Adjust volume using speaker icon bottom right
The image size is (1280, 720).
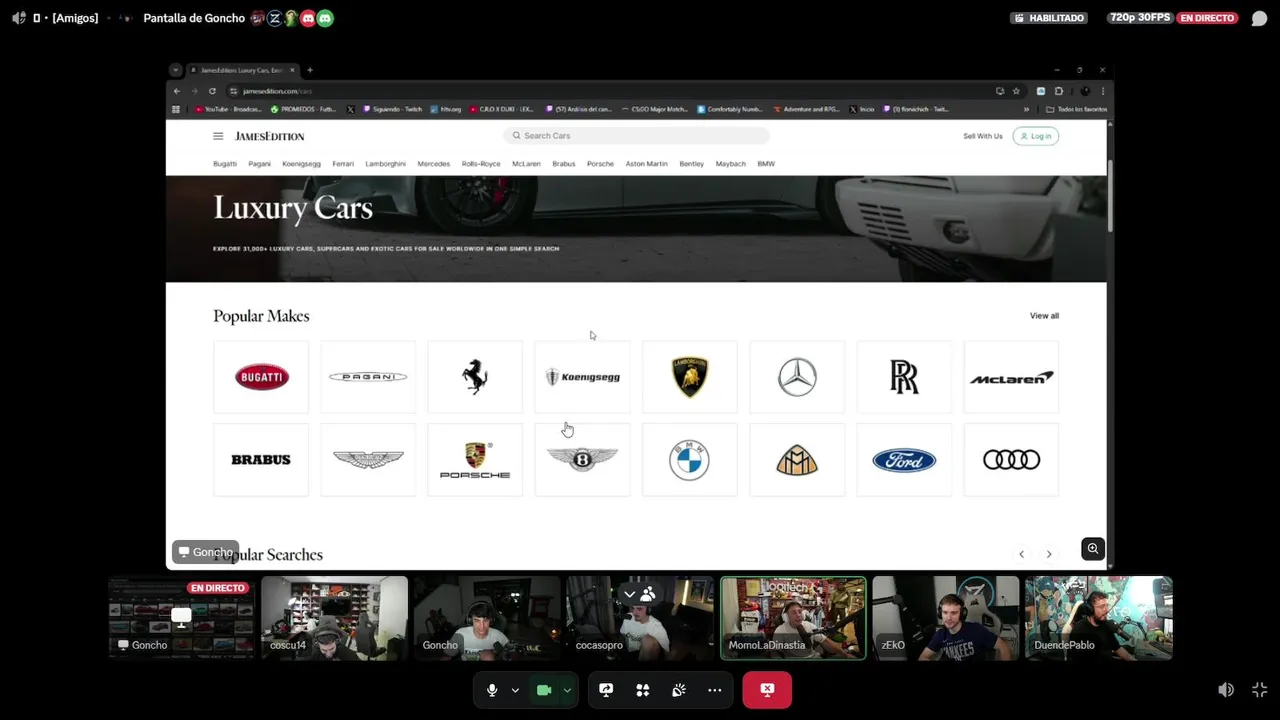[x=1226, y=690]
